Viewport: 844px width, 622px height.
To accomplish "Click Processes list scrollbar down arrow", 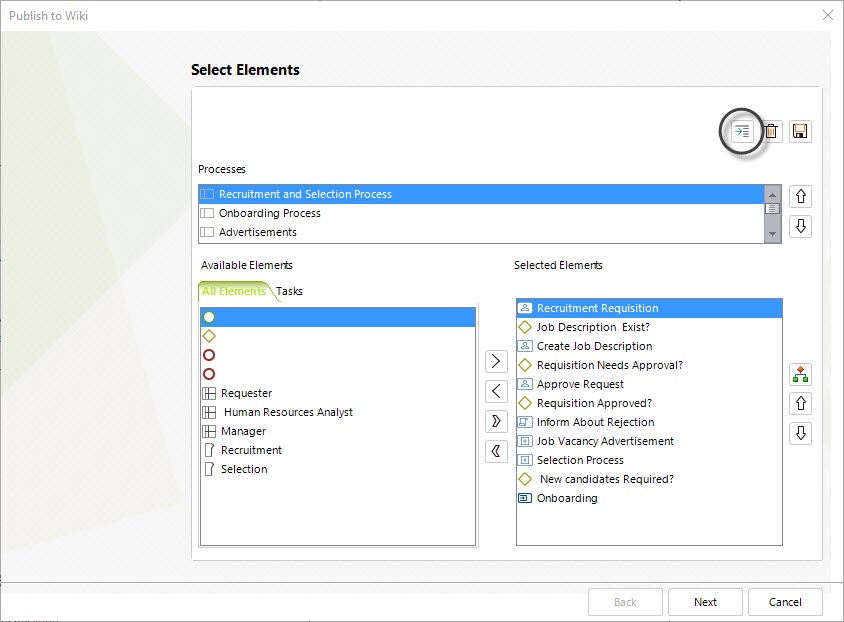I will [x=772, y=234].
